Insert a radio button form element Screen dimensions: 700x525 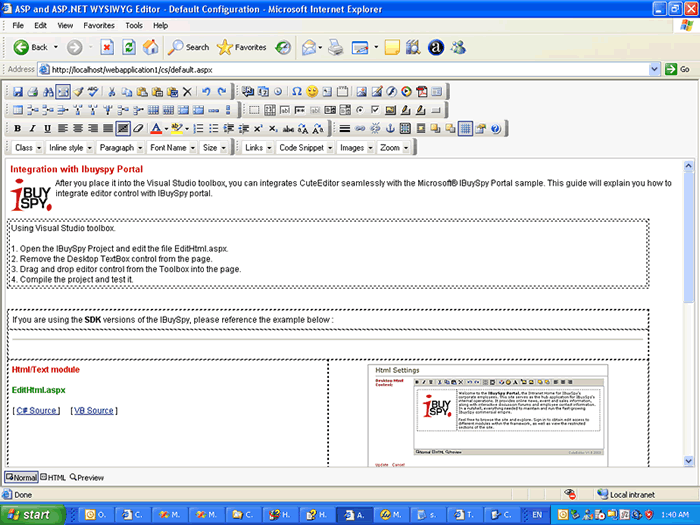pos(360,110)
